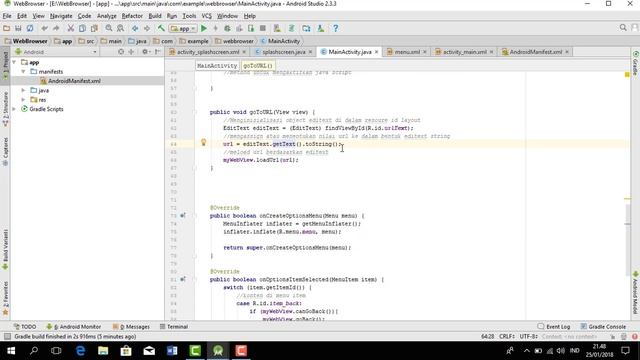Open the File menu
The height and width of the screenshot is (360, 640).
(x=7, y=16)
